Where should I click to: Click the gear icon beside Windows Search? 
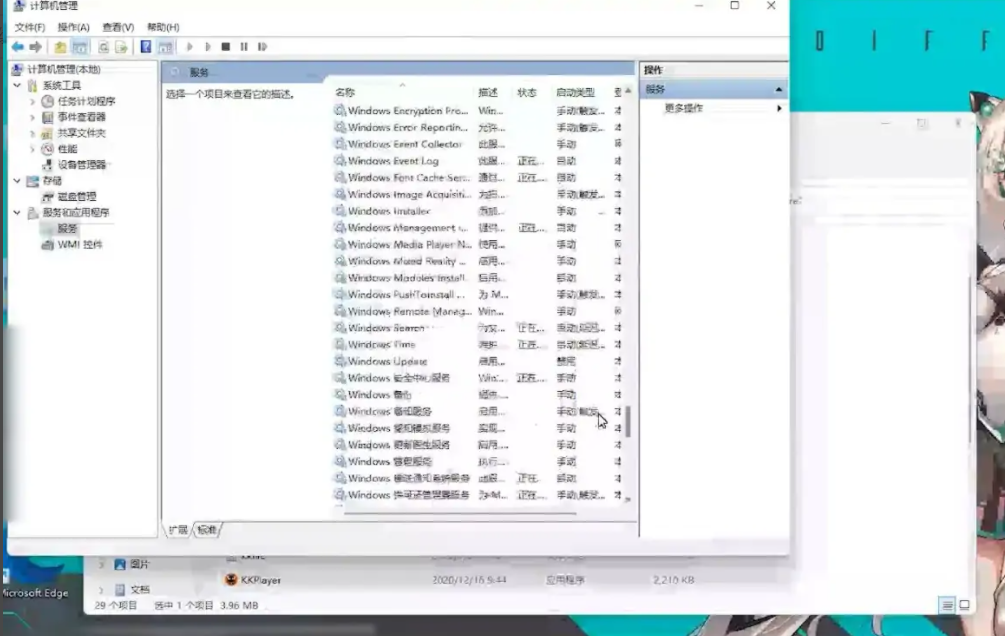[340, 328]
